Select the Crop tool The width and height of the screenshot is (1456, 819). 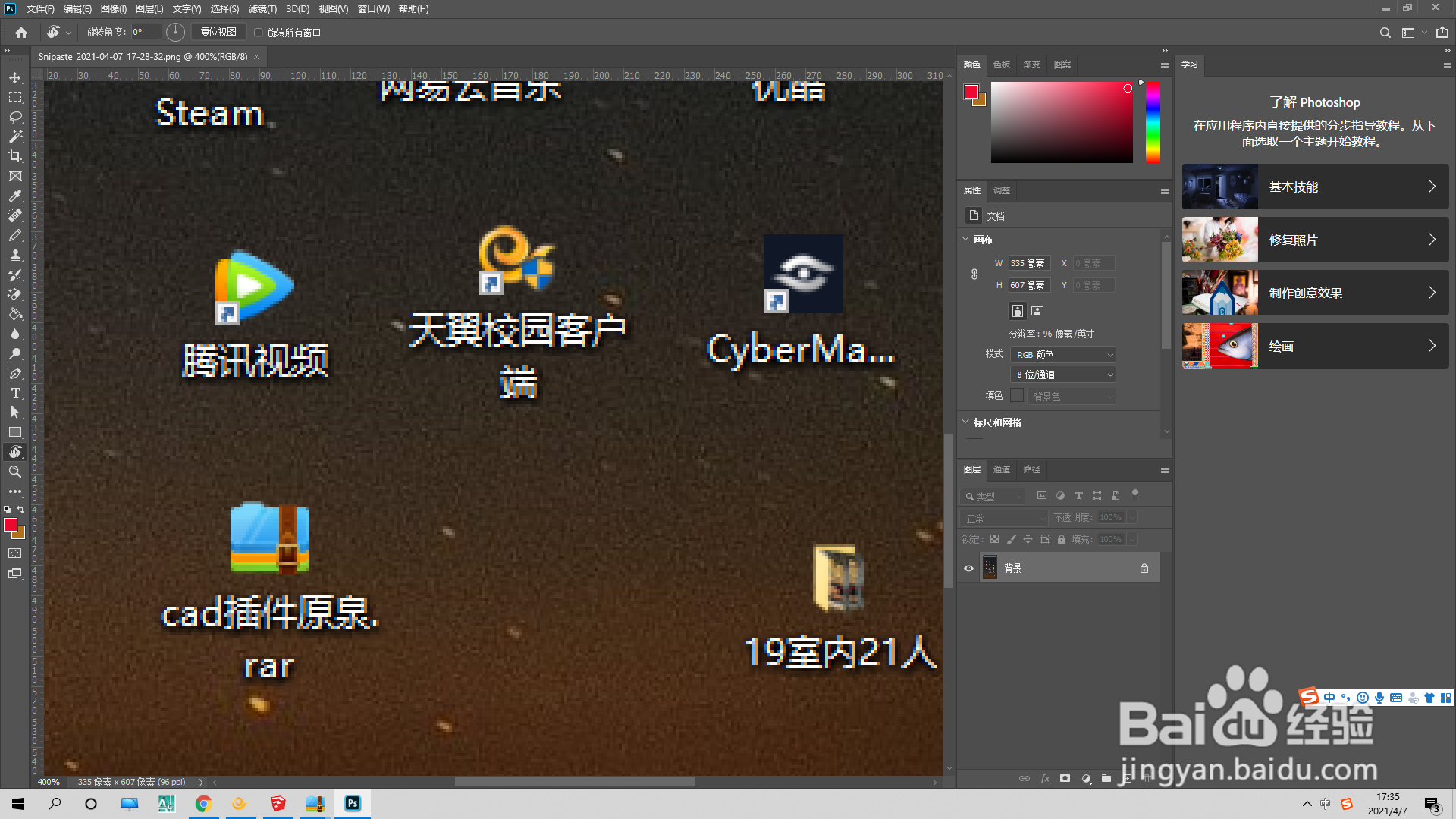(15, 156)
